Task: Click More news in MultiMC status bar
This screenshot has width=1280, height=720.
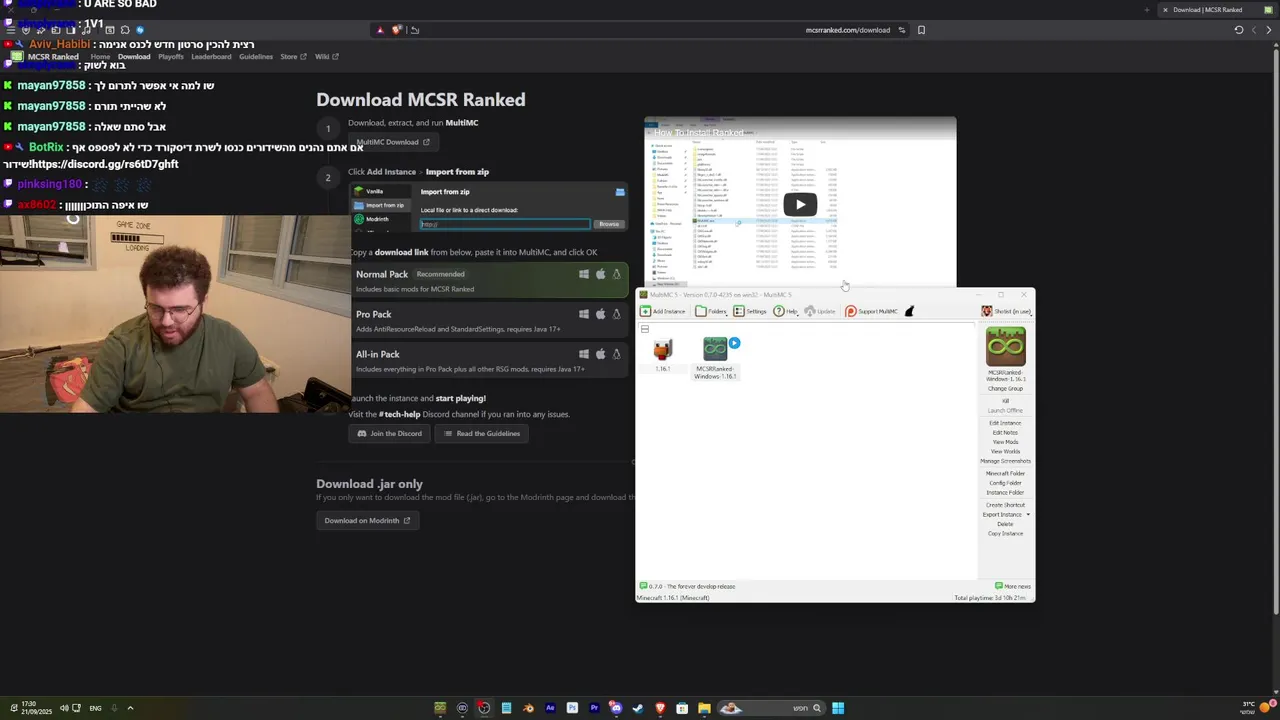Action: [1013, 586]
